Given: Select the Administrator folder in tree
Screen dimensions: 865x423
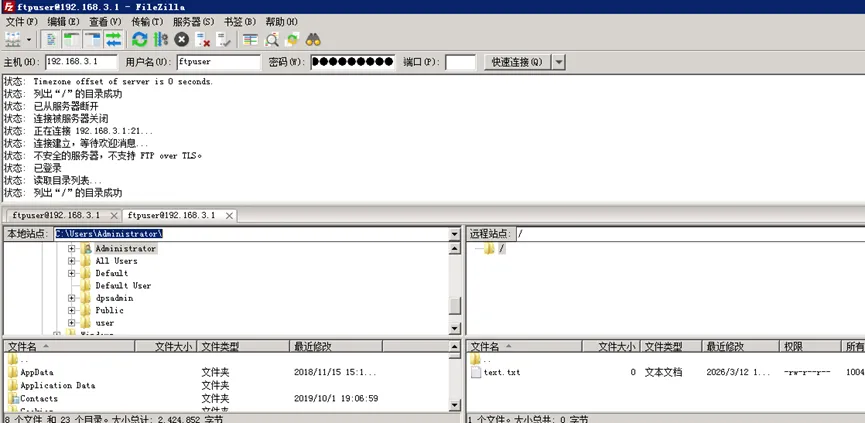Looking at the screenshot, I should (126, 249).
